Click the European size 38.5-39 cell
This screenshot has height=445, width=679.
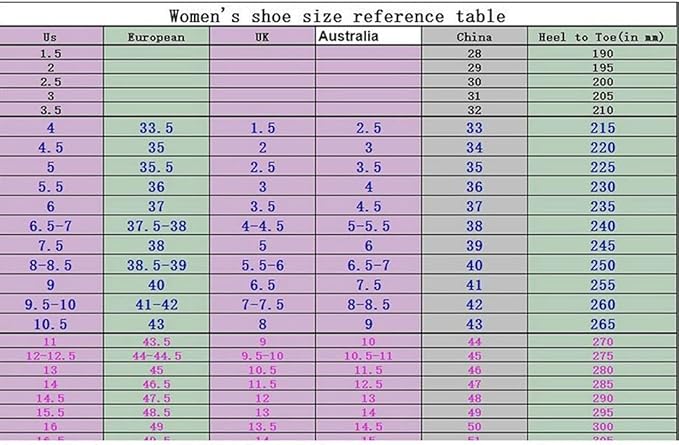click(x=155, y=265)
